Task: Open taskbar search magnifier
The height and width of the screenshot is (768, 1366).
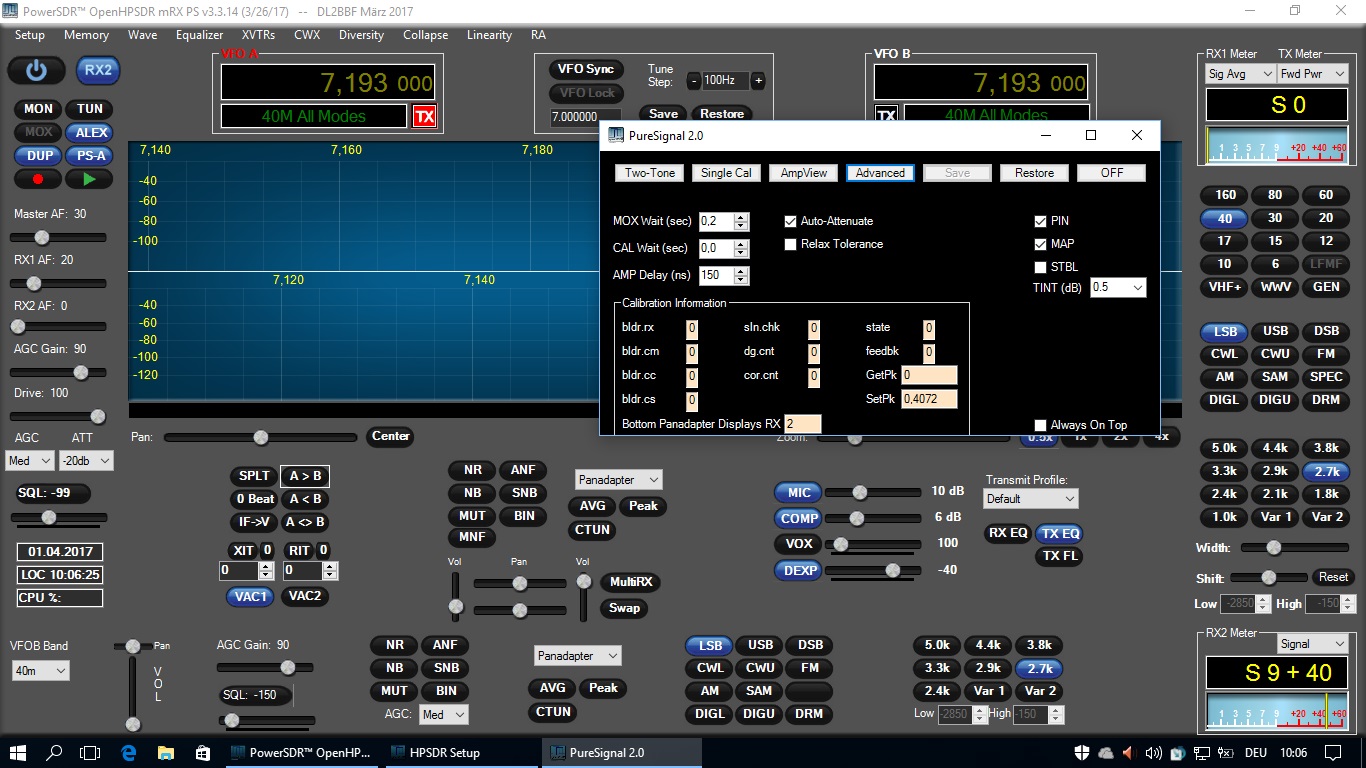Action: tap(54, 752)
